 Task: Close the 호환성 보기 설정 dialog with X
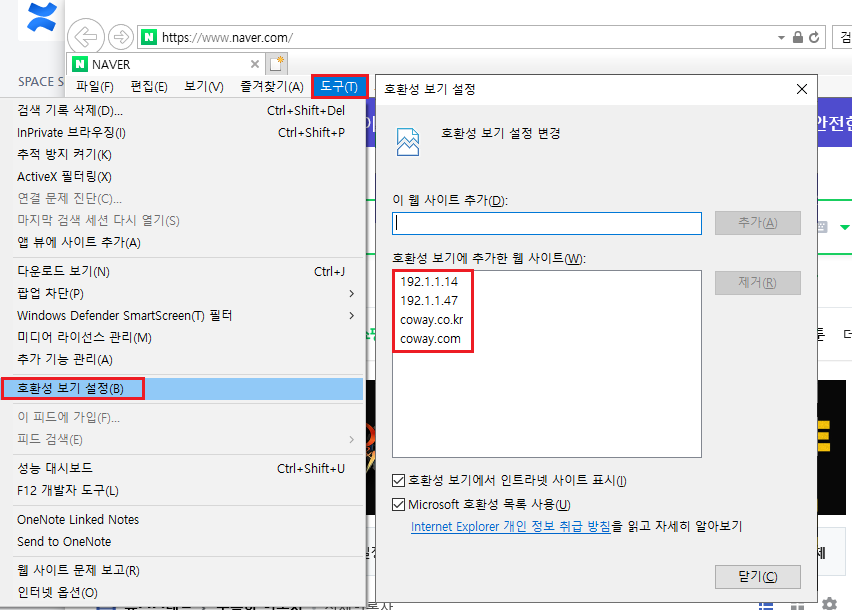tap(801, 89)
